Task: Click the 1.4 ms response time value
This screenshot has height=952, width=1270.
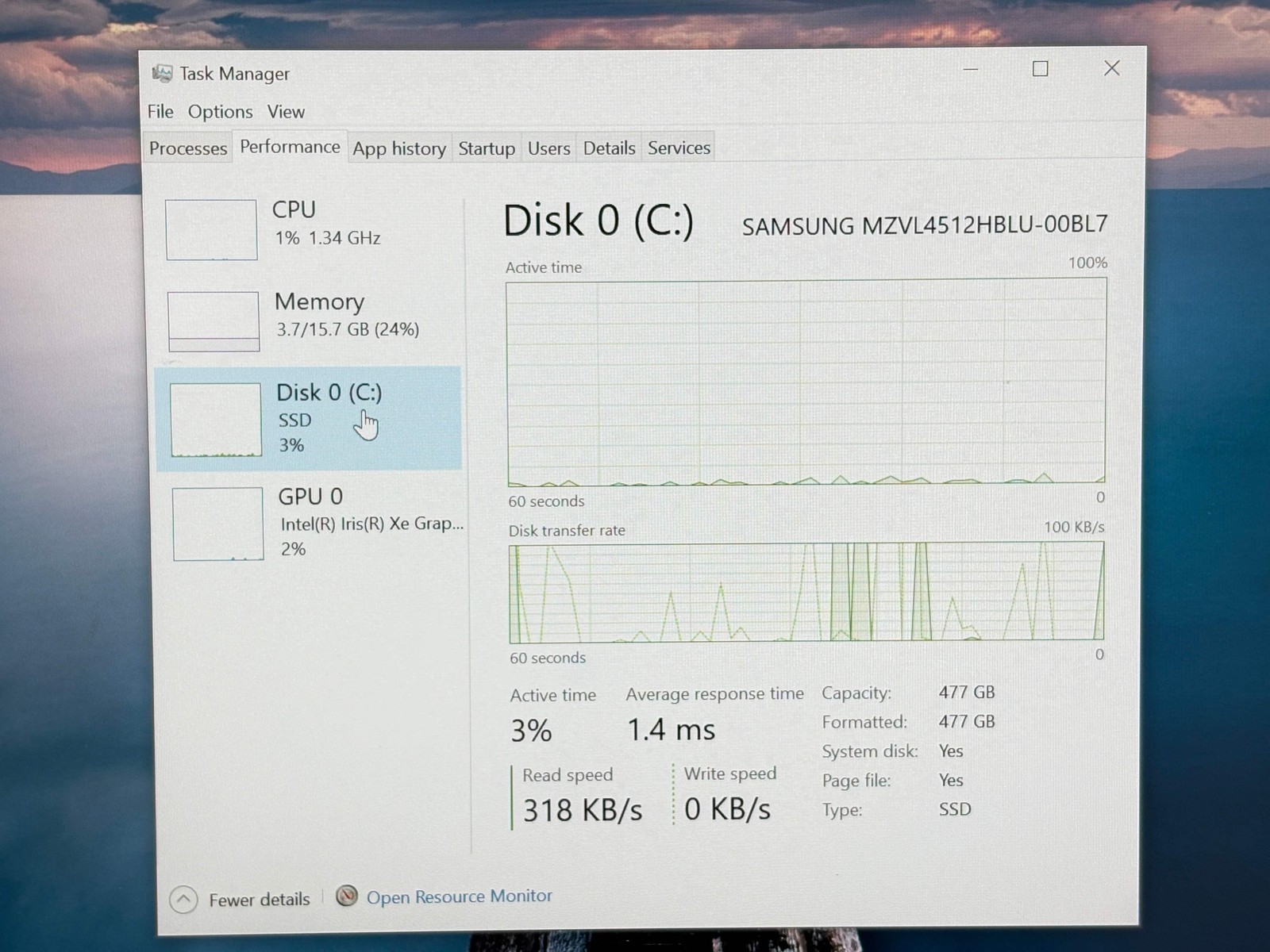Action: pos(671,730)
